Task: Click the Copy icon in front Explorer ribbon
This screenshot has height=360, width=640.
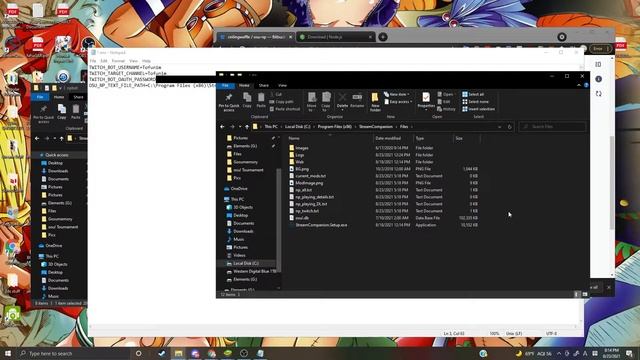Action: click(247, 100)
